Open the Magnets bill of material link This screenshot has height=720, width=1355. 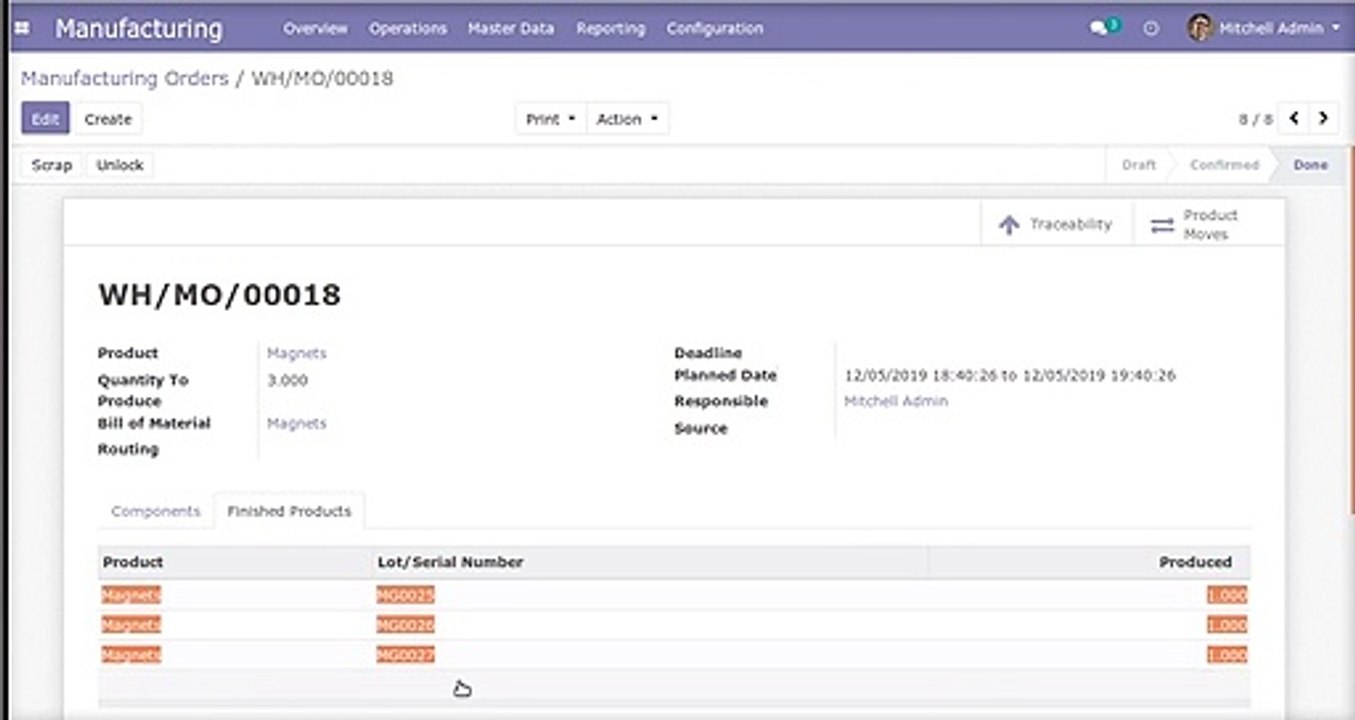pos(296,423)
